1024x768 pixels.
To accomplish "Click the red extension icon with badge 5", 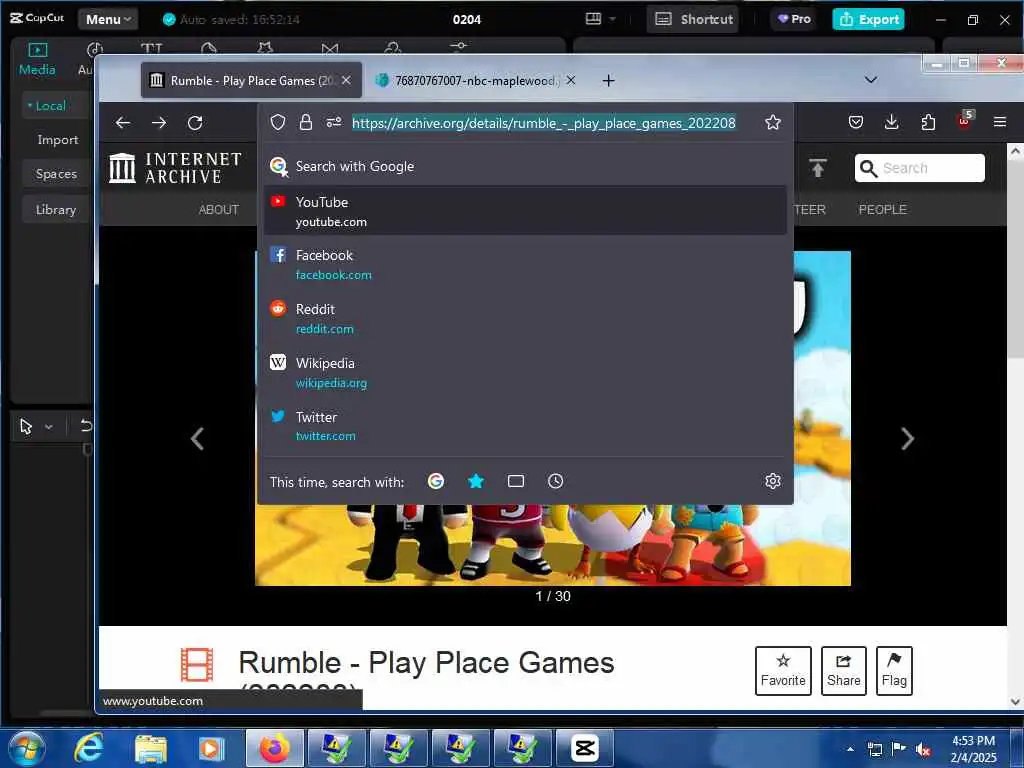I will pos(965,121).
